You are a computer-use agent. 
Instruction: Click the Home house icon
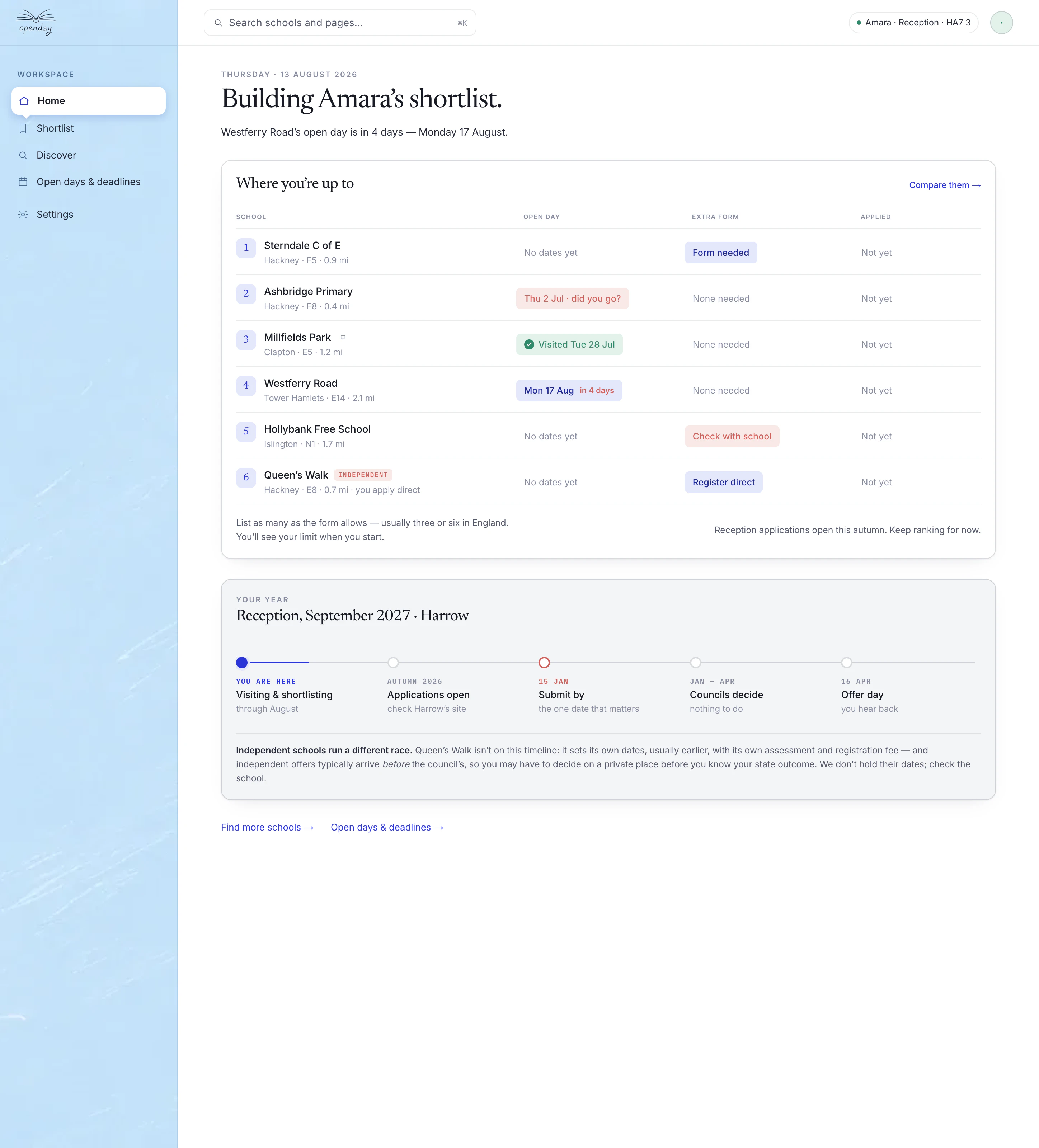(x=24, y=101)
